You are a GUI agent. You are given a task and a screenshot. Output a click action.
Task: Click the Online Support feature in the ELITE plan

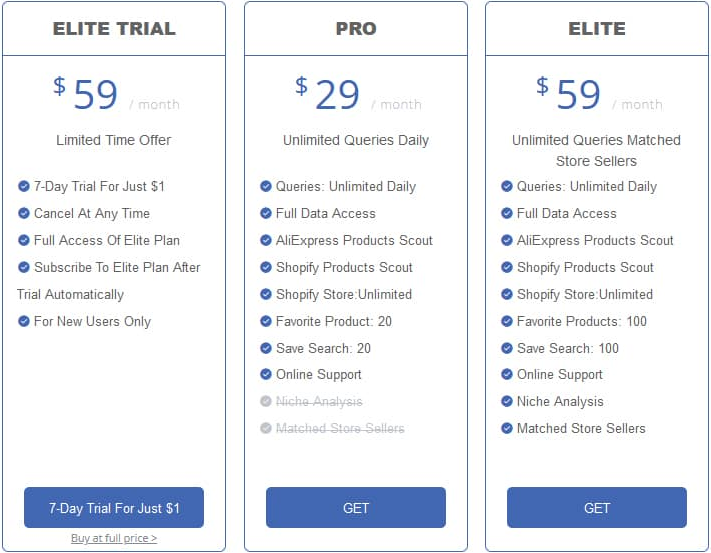click(x=560, y=374)
